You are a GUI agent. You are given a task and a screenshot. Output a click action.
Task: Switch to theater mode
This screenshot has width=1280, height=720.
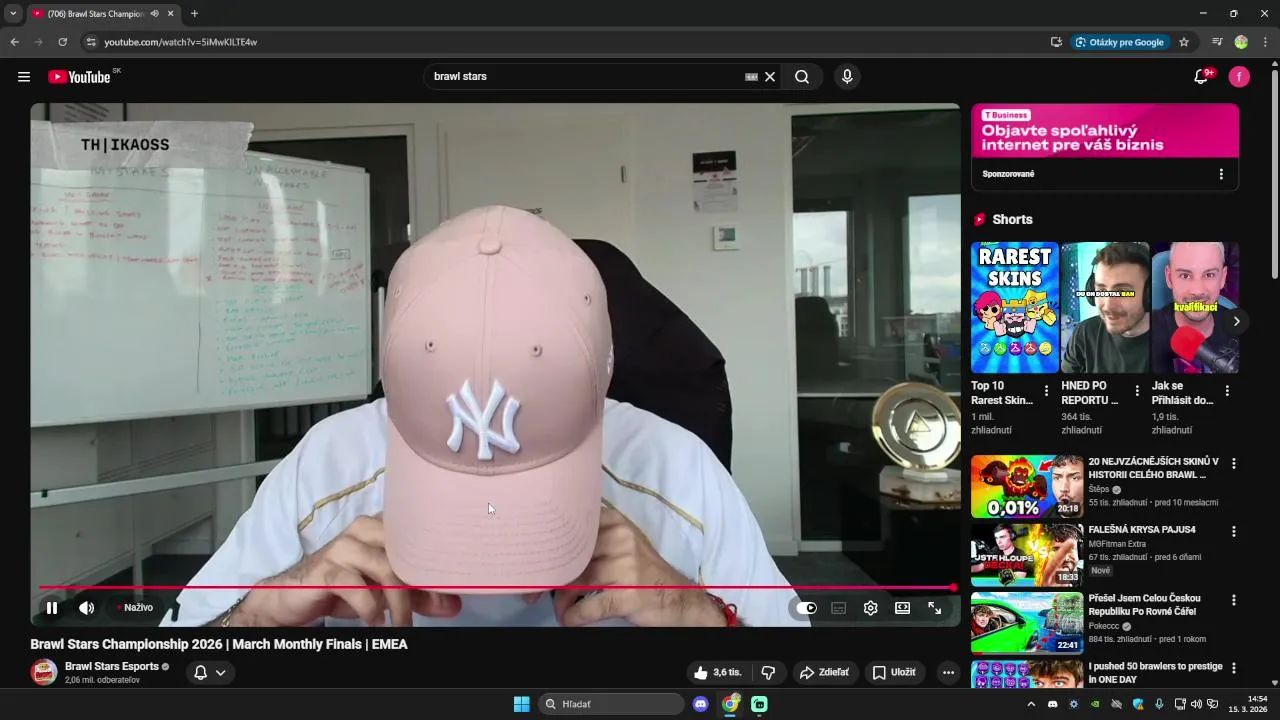[902, 608]
